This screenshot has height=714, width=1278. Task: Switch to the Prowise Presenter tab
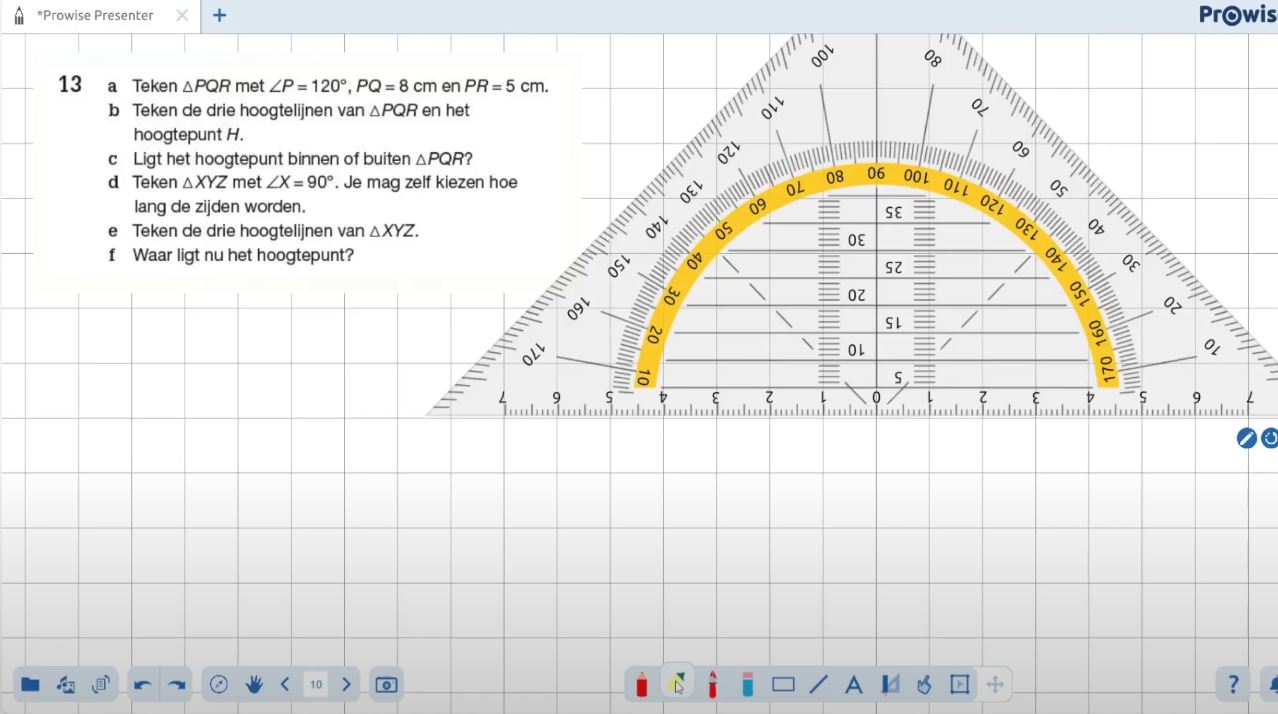95,16
